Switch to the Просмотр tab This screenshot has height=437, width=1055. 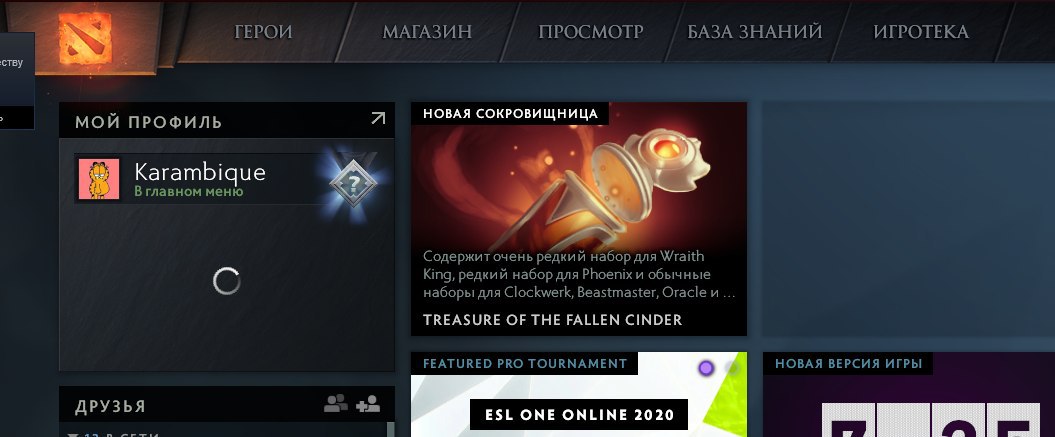(591, 32)
